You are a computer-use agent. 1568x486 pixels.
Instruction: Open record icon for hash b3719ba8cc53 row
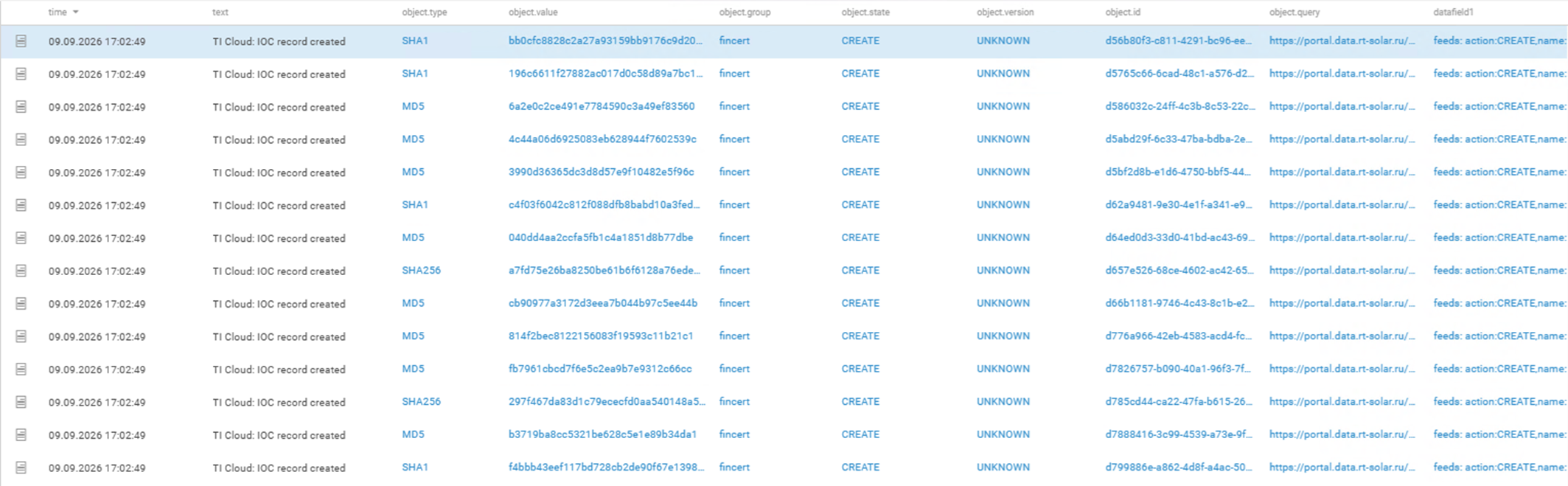(21, 435)
